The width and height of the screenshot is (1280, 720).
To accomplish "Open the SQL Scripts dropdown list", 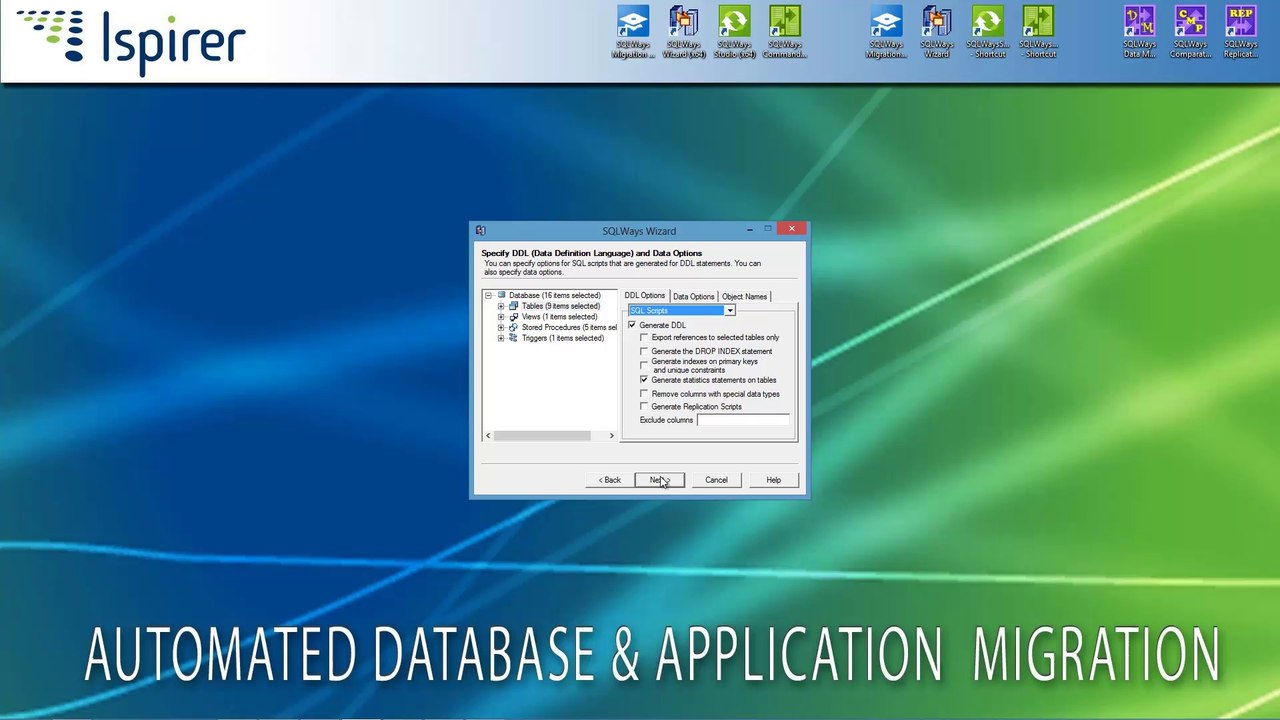I will (730, 311).
